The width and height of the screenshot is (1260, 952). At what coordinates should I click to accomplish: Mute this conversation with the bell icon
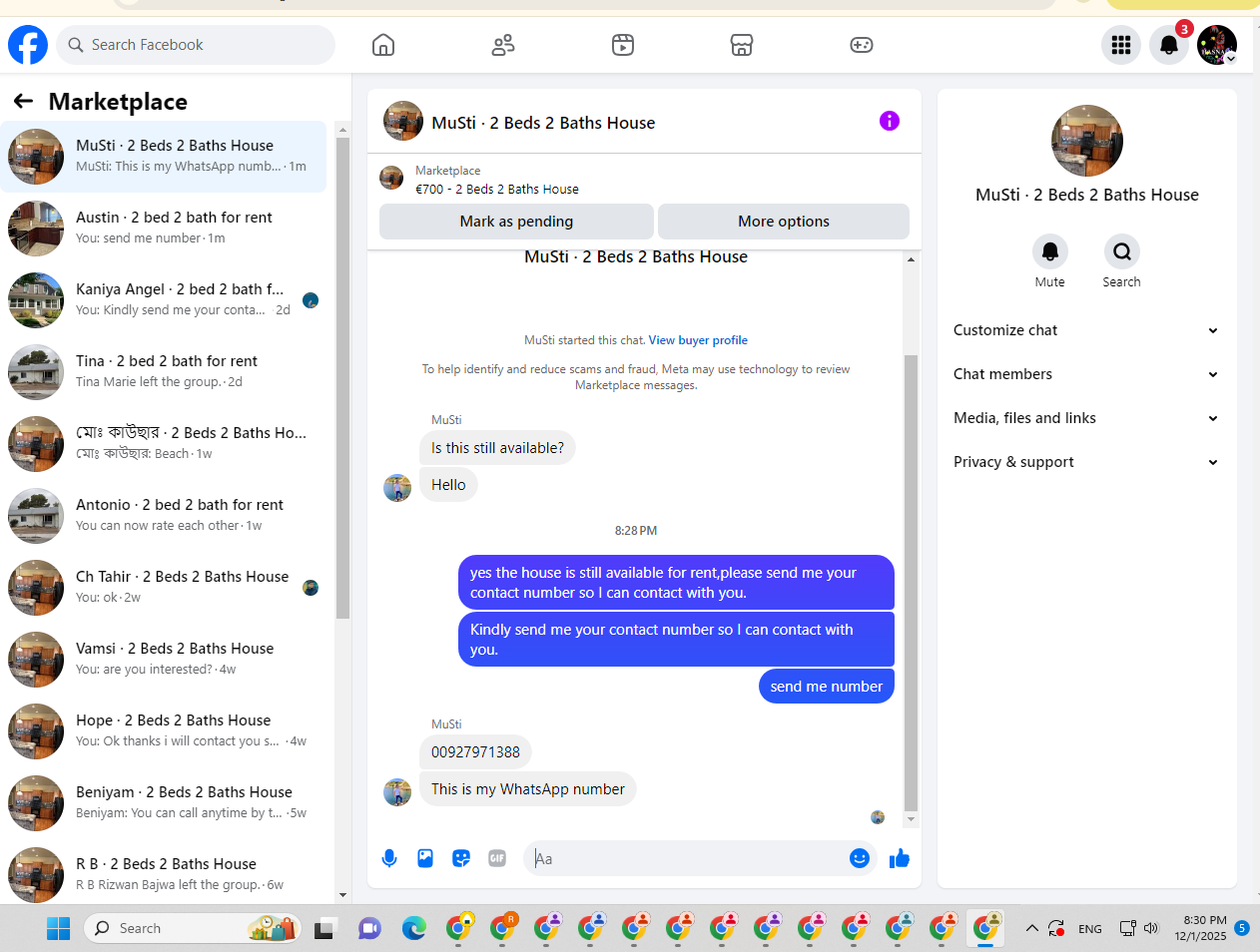[1049, 251]
